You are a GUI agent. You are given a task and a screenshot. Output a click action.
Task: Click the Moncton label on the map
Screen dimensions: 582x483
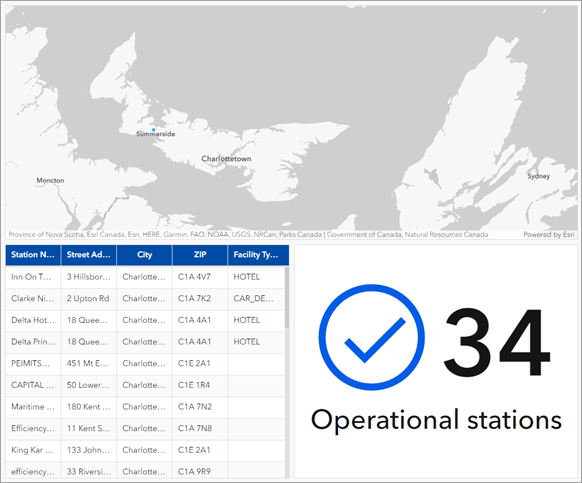click(x=50, y=180)
